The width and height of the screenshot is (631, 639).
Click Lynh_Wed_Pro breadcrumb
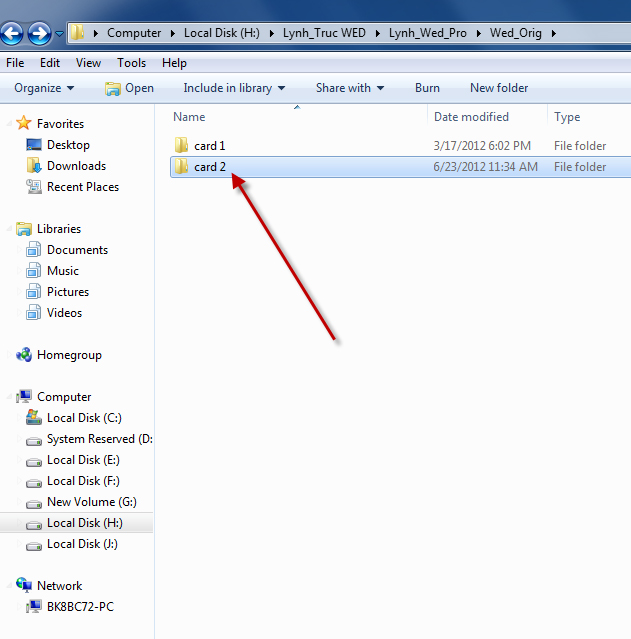tap(428, 33)
